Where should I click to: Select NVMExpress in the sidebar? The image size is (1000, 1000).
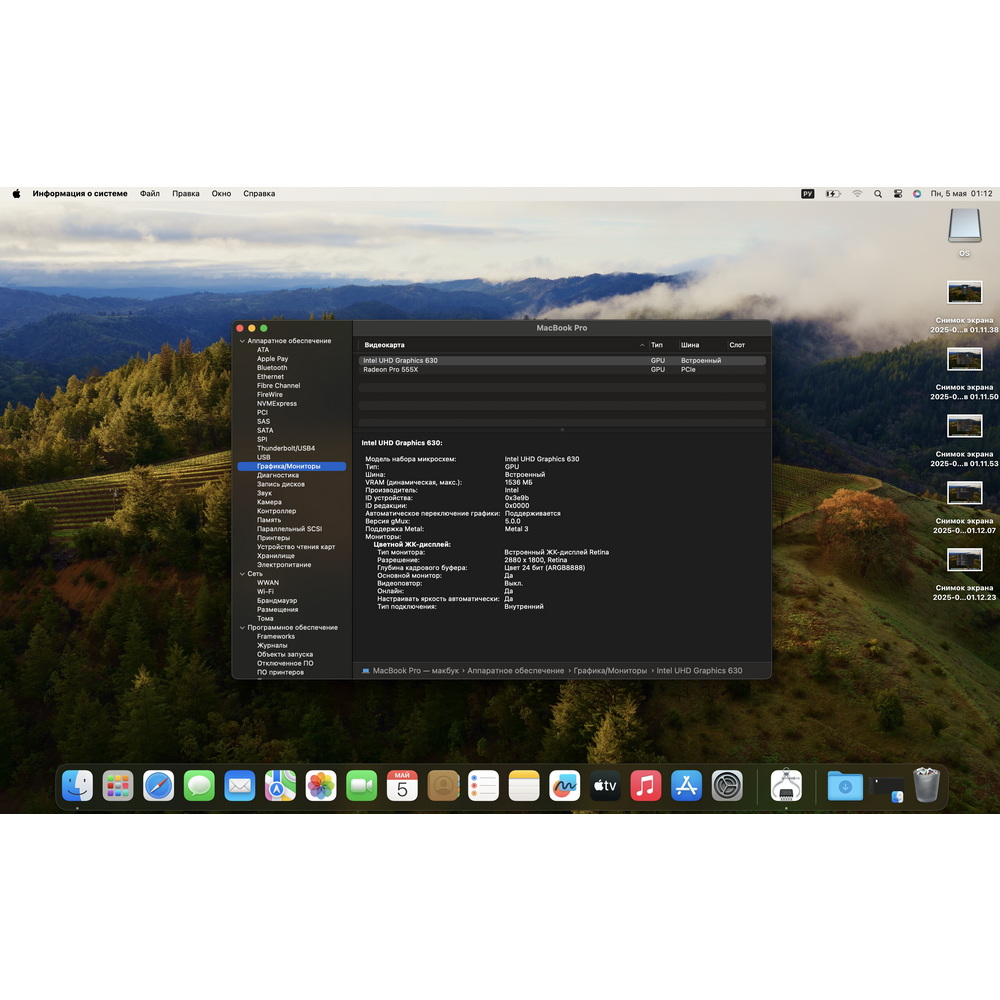tap(277, 404)
